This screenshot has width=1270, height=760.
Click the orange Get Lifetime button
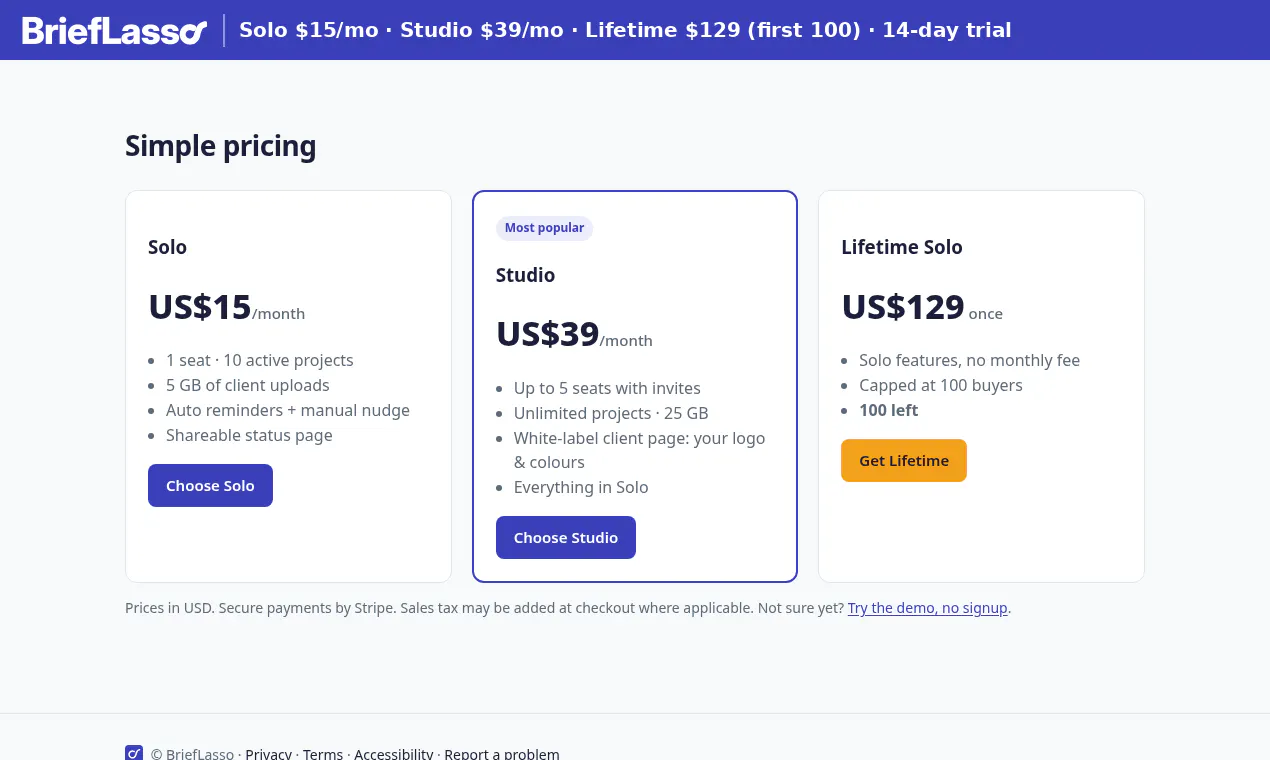904,461
